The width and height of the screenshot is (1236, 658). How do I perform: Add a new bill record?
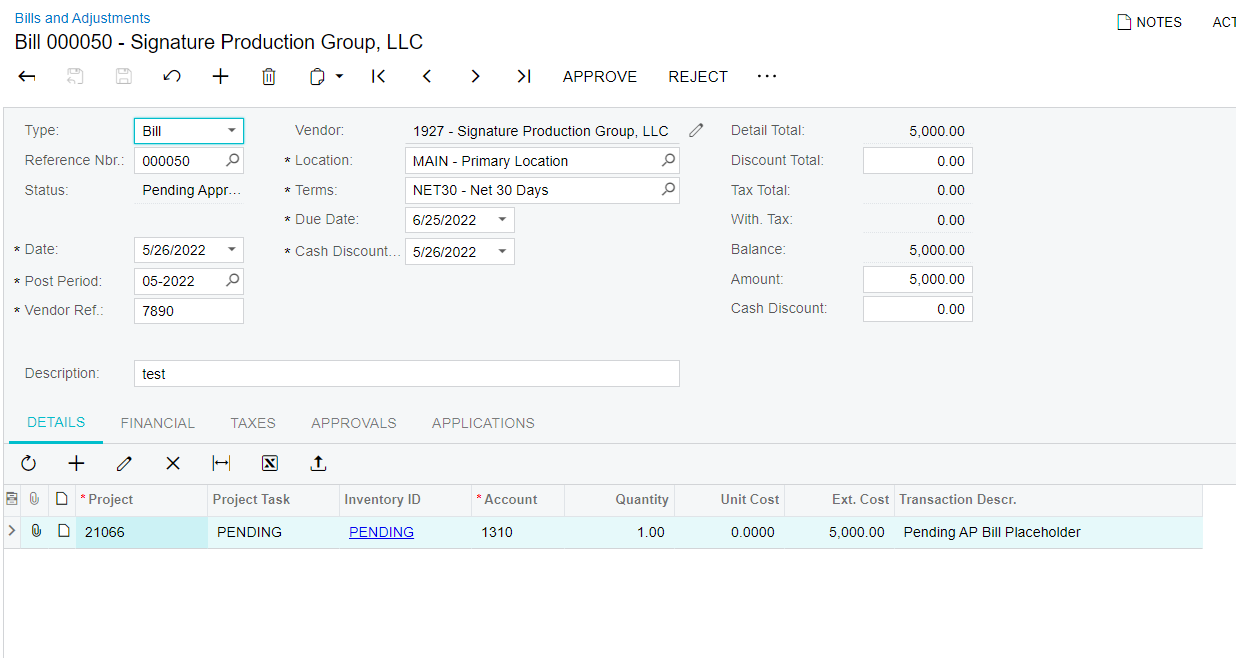[x=221, y=77]
